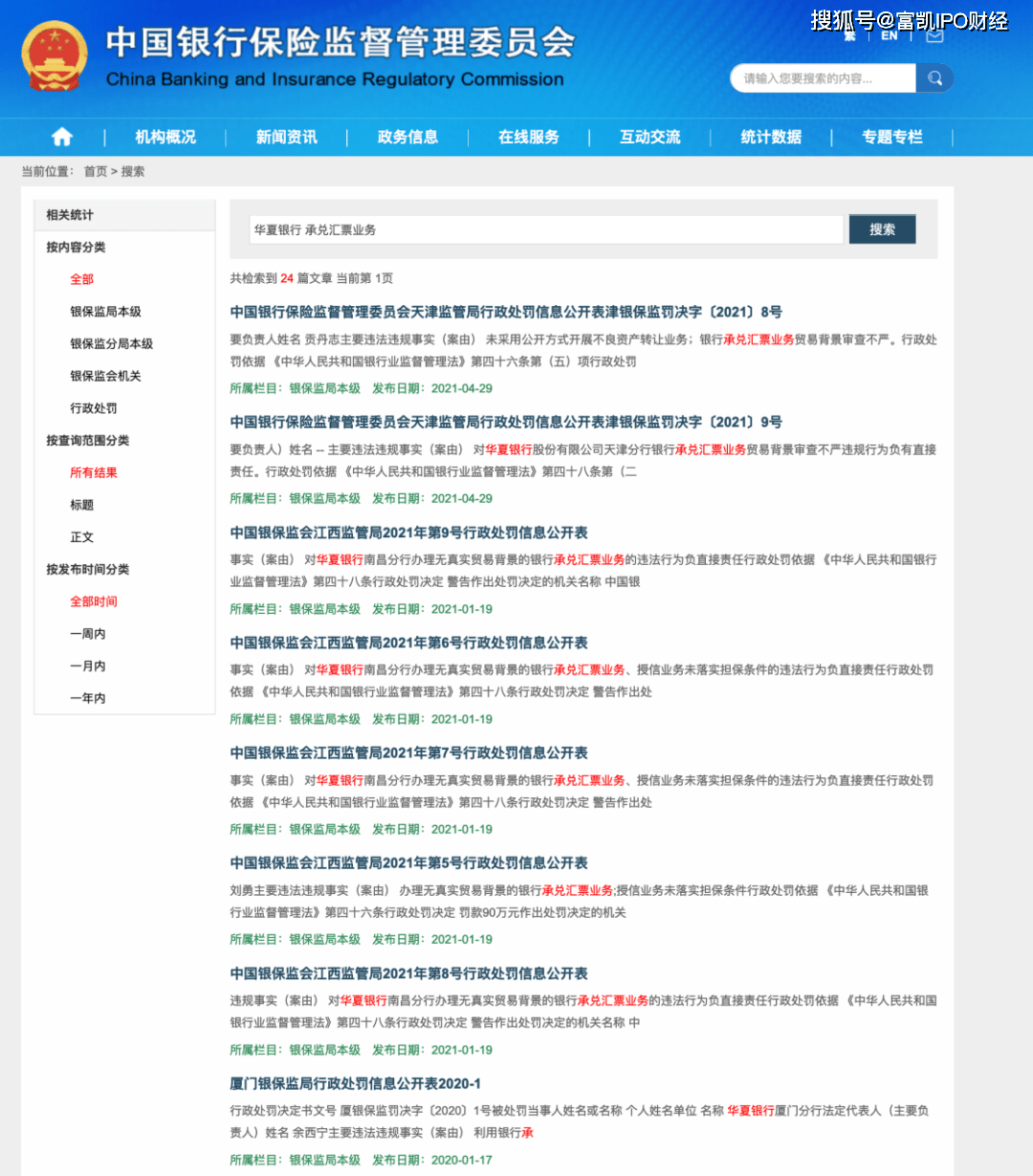Open the 机构概况 menu
Image resolution: width=1033 pixels, height=1176 pixels.
point(165,137)
